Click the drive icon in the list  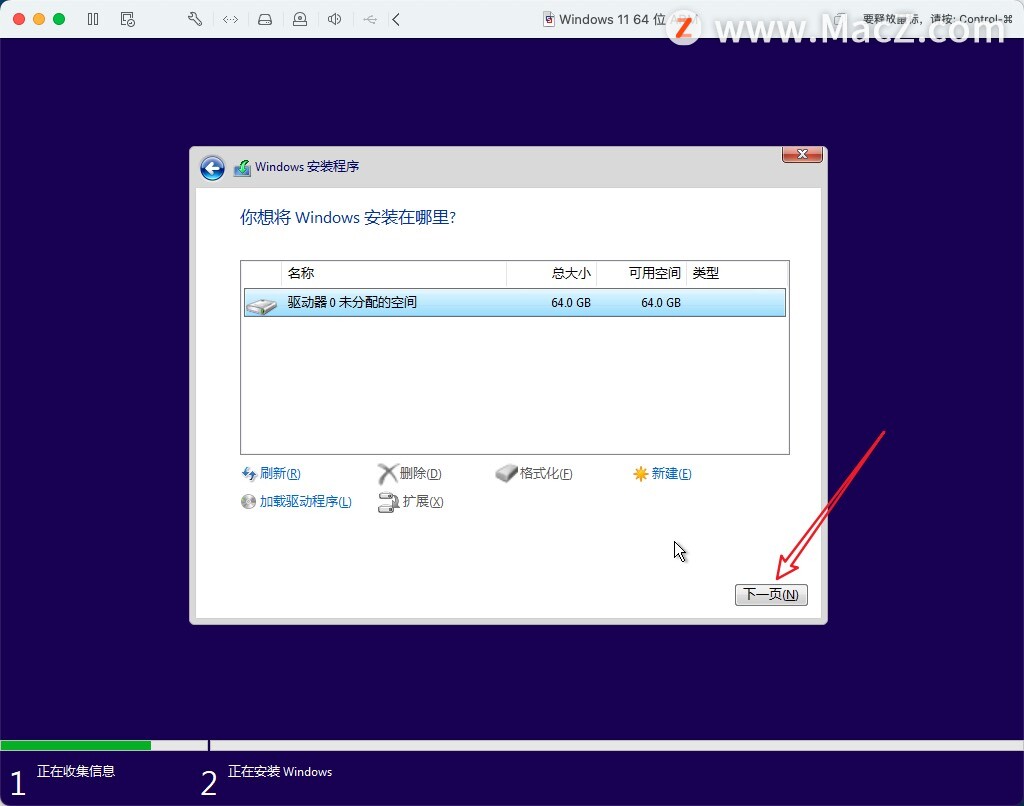262,305
